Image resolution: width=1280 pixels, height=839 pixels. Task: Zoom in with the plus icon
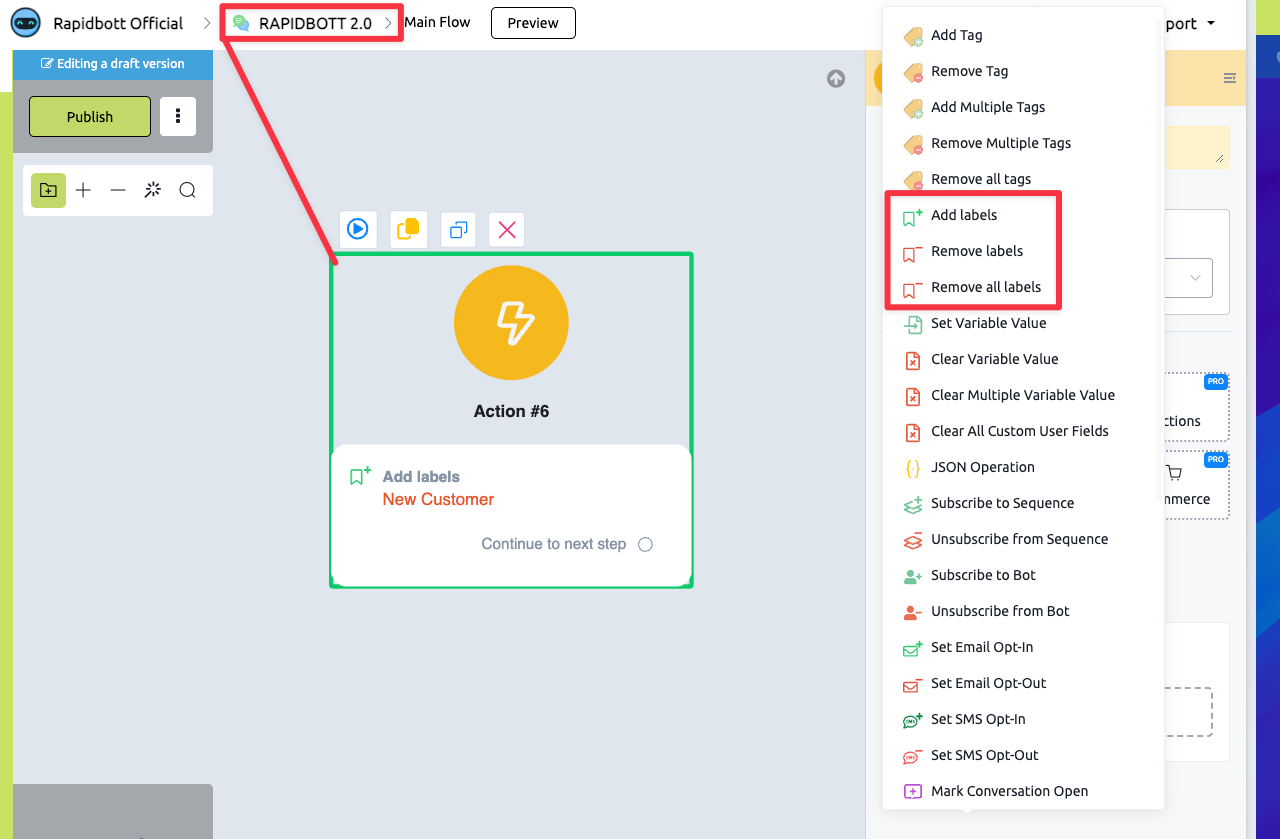click(83, 190)
